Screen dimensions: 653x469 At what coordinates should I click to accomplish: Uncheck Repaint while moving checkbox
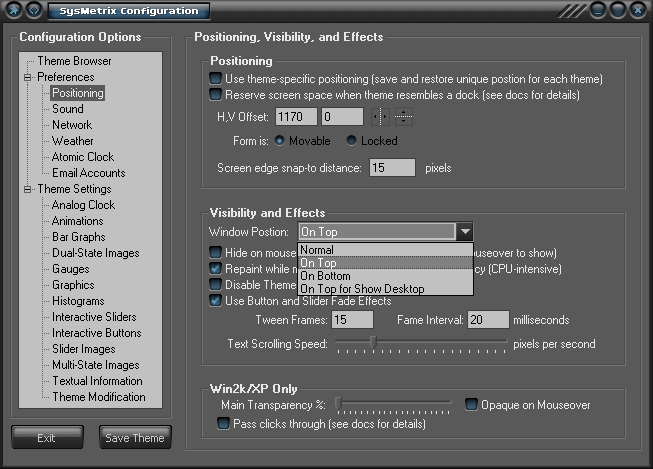point(215,268)
